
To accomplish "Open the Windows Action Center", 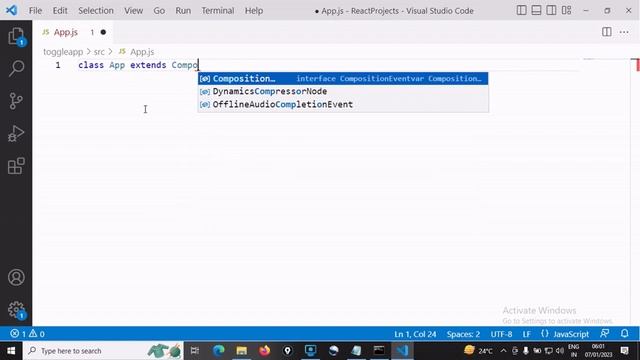I will [624, 351].
